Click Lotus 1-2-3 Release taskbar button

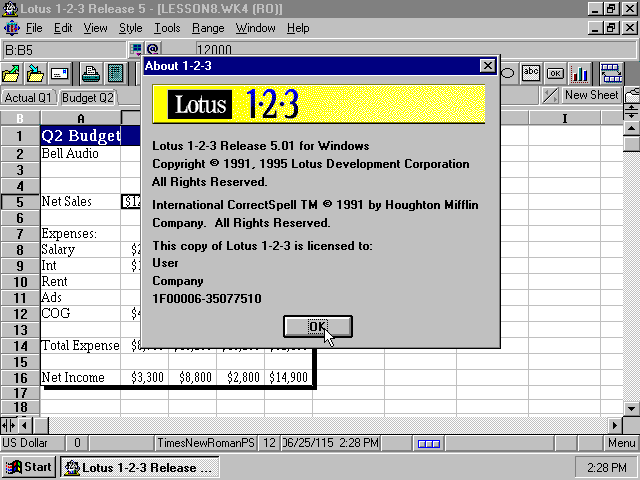[140, 467]
